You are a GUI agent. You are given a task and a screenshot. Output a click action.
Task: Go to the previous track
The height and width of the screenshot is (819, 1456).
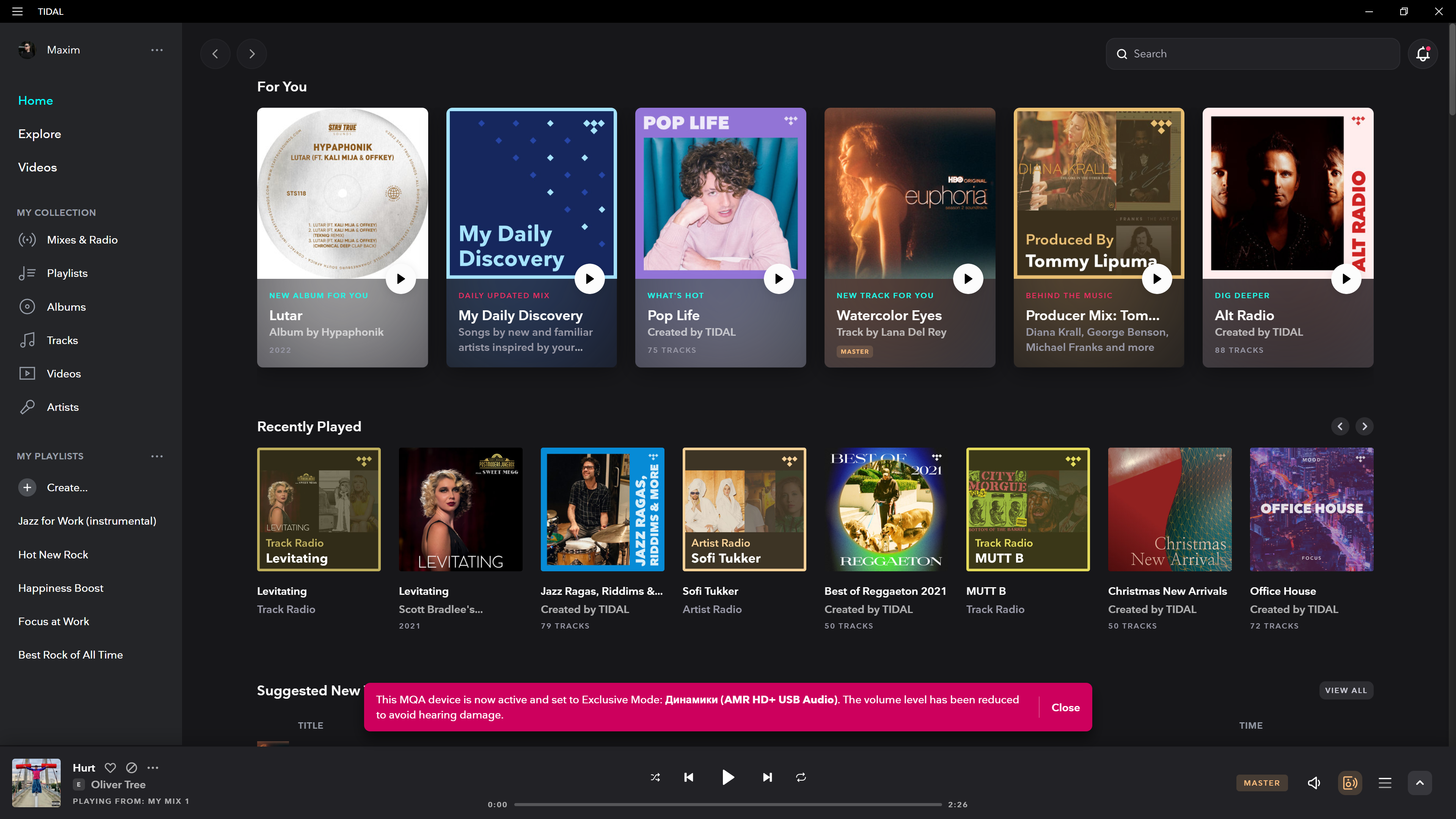tap(688, 777)
